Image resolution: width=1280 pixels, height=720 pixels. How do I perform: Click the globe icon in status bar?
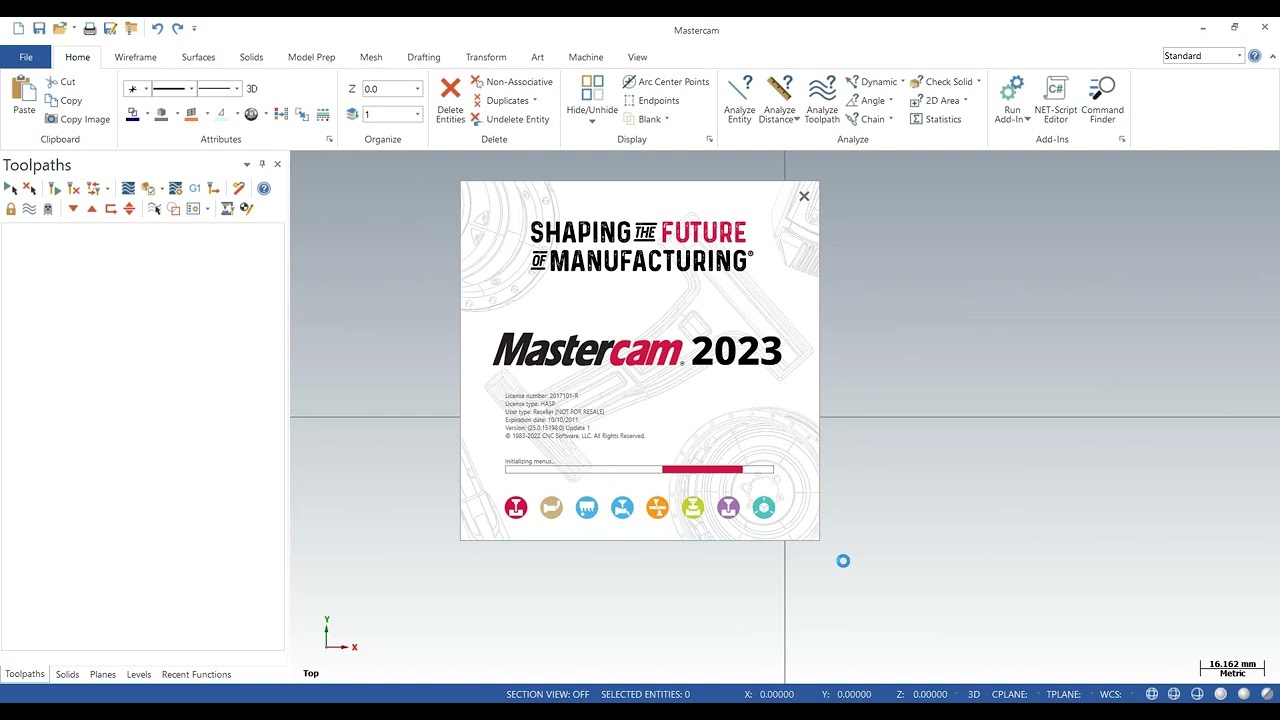[x=1152, y=694]
